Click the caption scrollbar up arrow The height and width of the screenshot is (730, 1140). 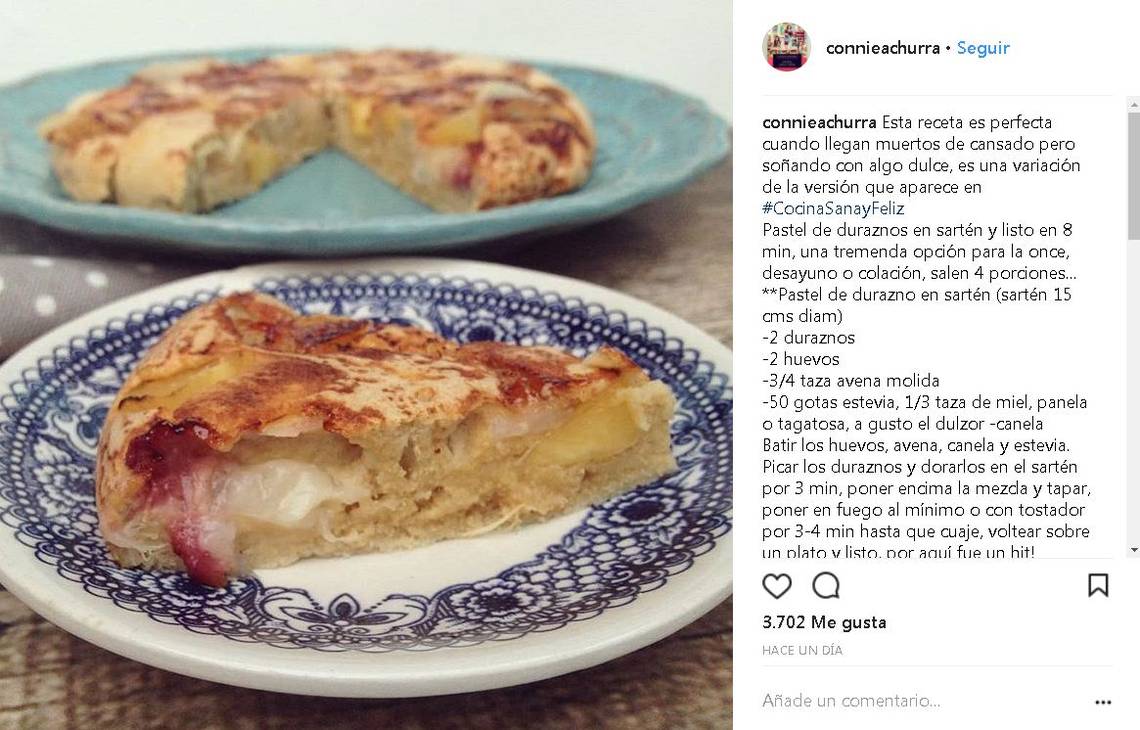(x=1133, y=106)
